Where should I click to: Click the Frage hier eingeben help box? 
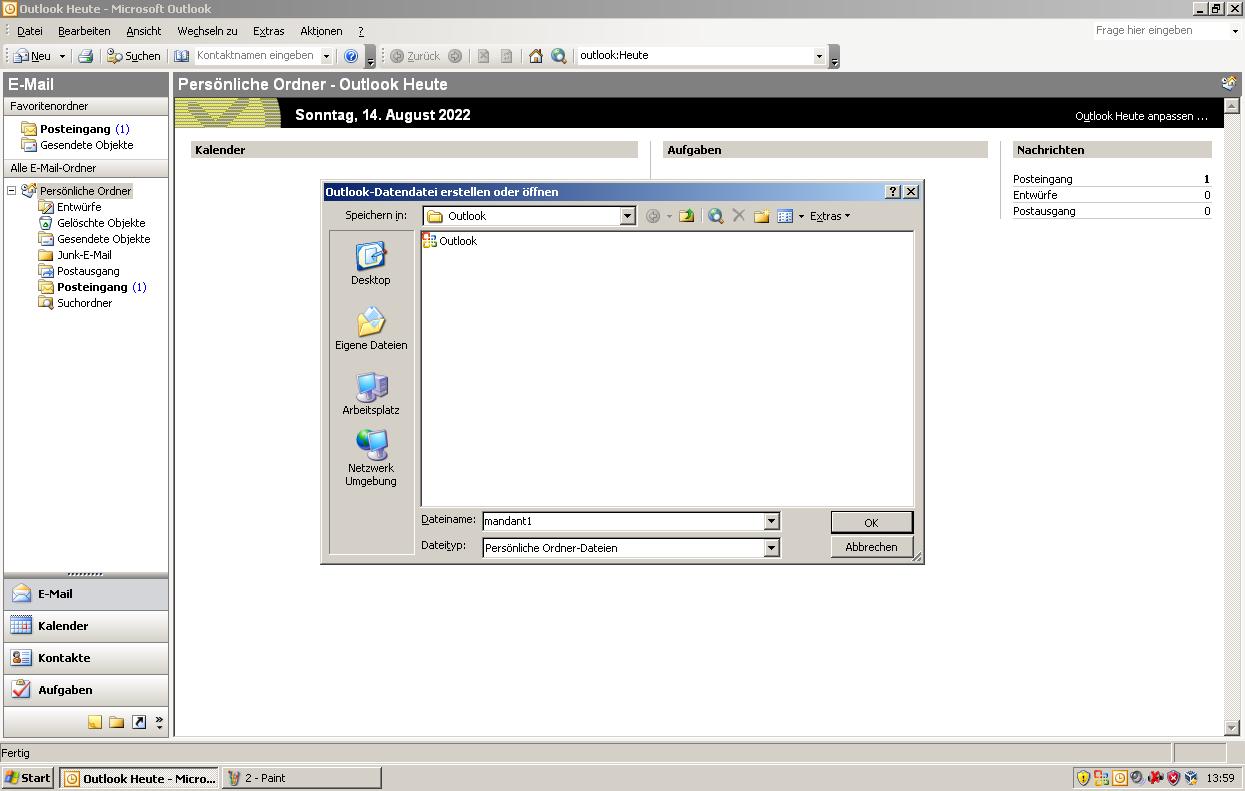click(1160, 31)
